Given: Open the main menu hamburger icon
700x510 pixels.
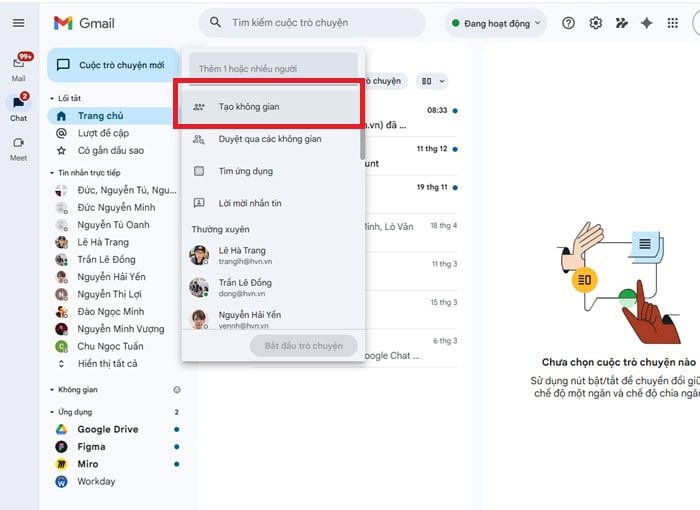Looking at the screenshot, I should coord(18,23).
